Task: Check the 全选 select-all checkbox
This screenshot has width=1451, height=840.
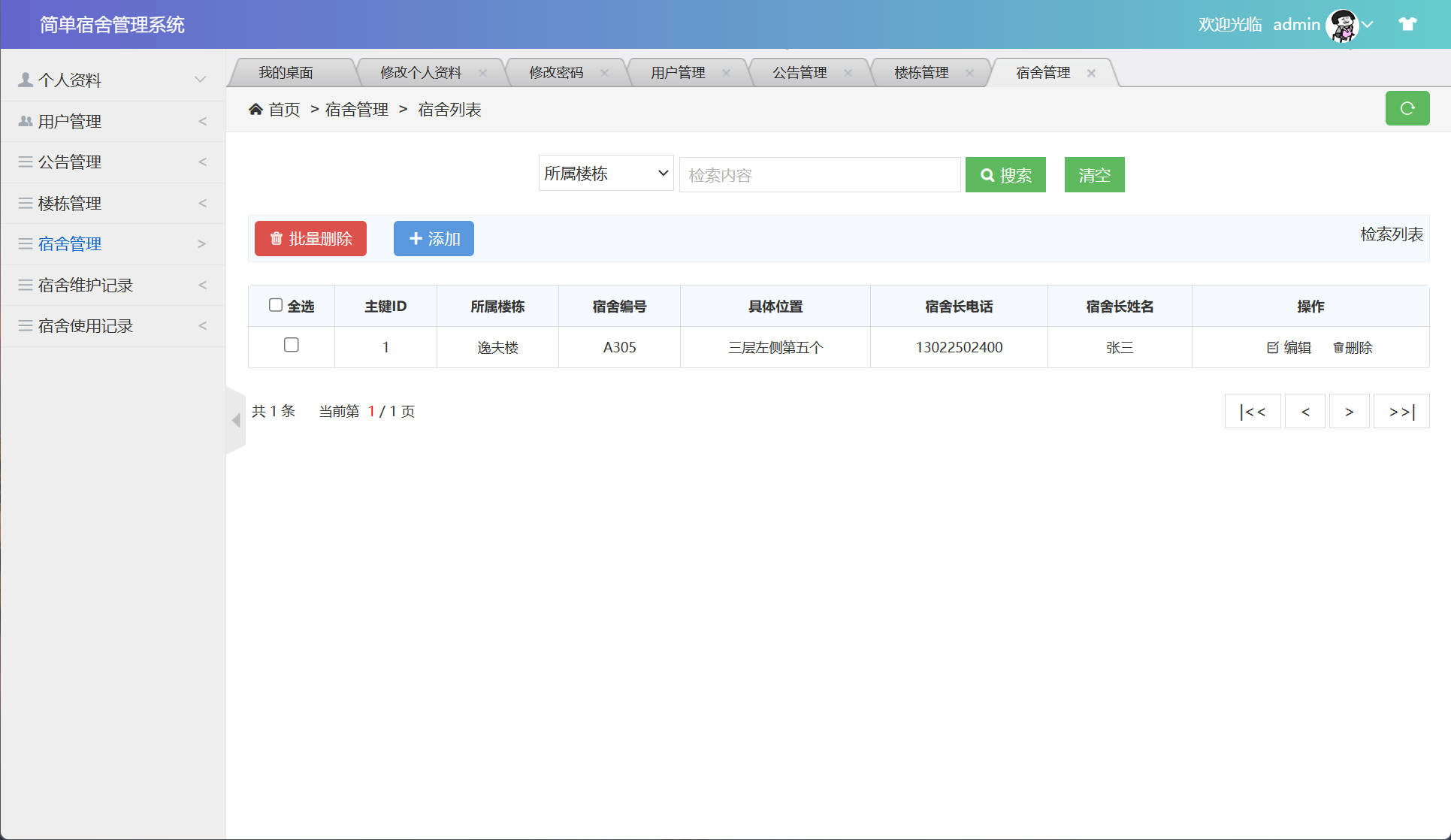Action: (x=276, y=304)
